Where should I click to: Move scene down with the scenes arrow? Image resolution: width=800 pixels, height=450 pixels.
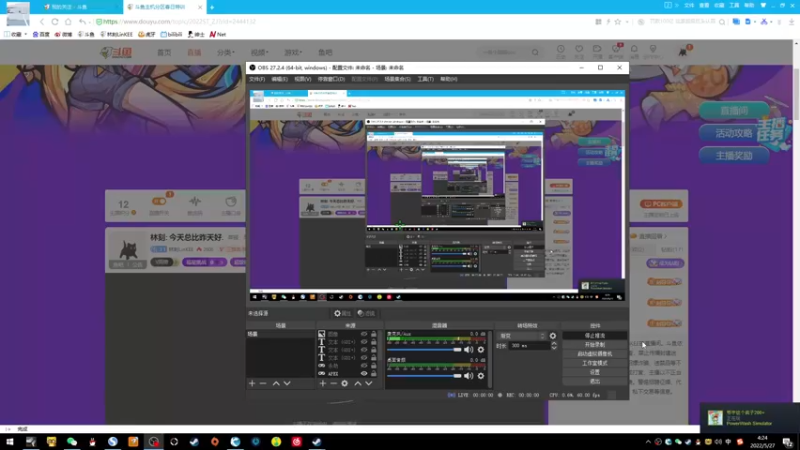coord(287,383)
